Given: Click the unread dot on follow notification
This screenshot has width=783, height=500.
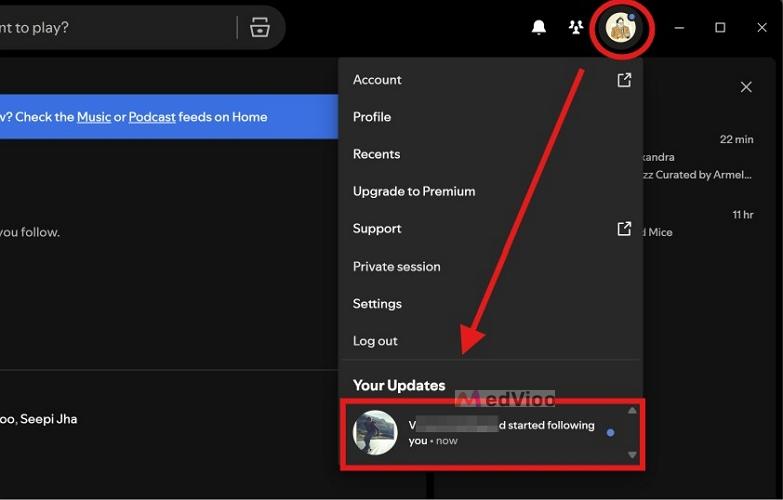Looking at the screenshot, I should coord(610,433).
